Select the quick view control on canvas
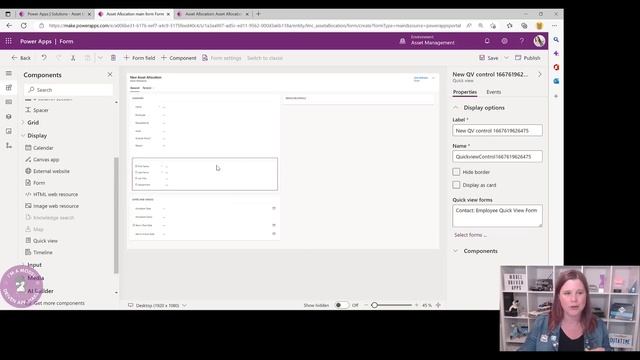Viewport: 640px width, 360px height. pos(204,174)
